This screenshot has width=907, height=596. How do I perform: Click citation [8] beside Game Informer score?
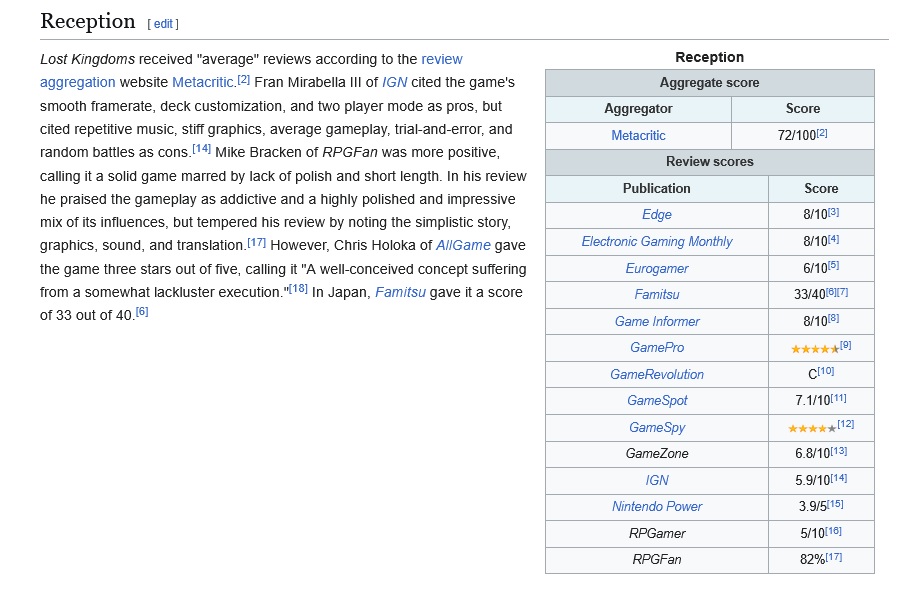(x=833, y=318)
